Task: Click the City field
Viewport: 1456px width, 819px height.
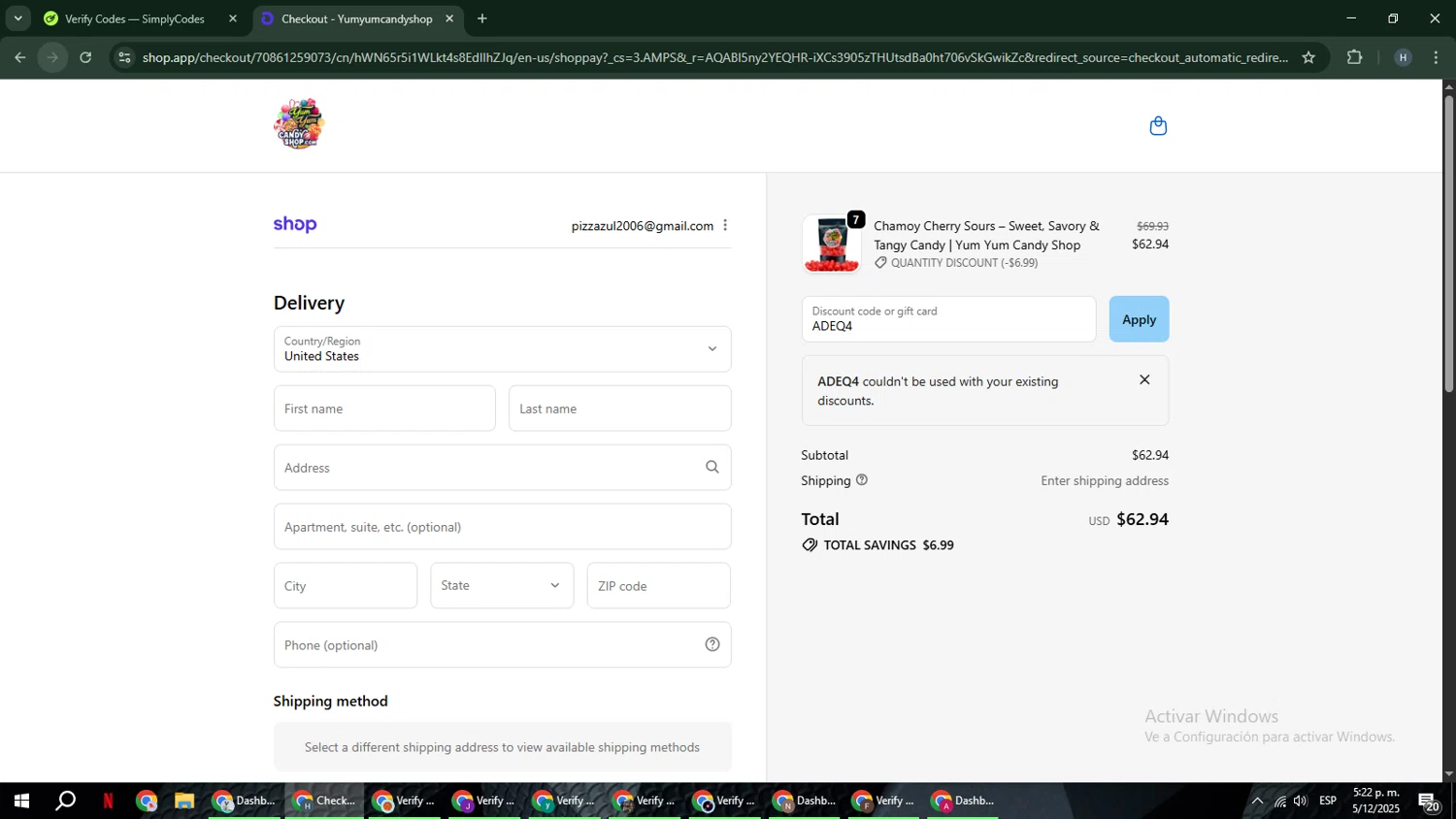Action: [x=346, y=585]
